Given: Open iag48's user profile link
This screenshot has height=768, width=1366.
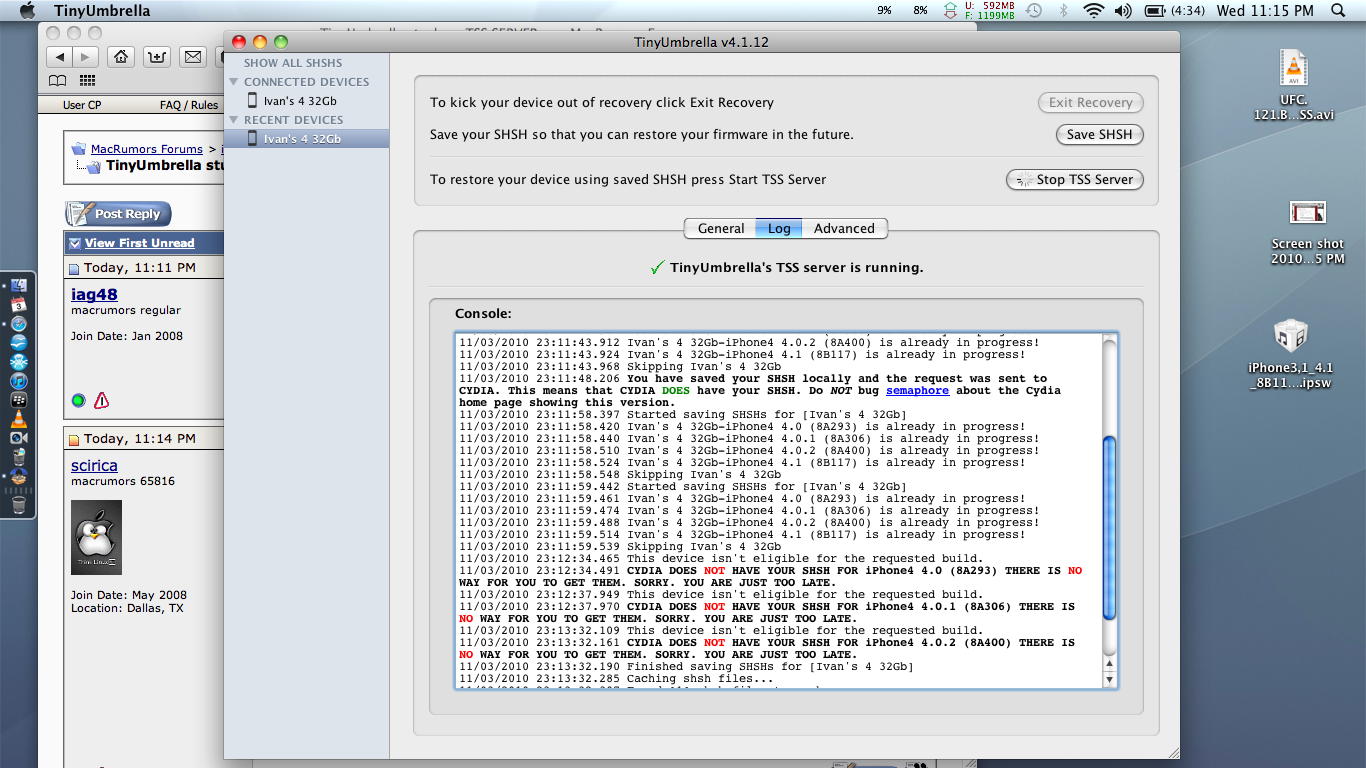Looking at the screenshot, I should click(94, 295).
